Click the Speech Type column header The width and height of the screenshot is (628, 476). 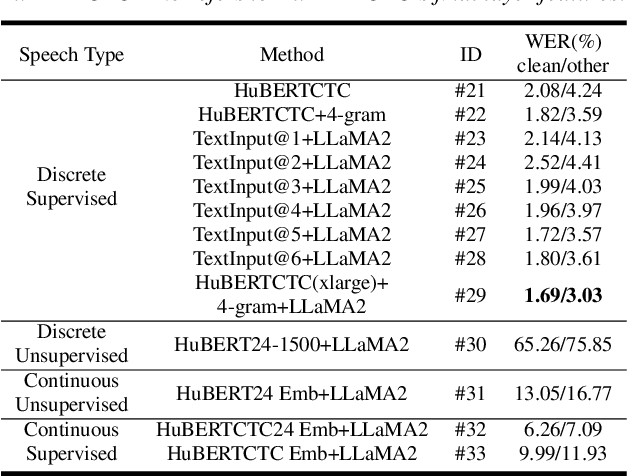(72, 54)
